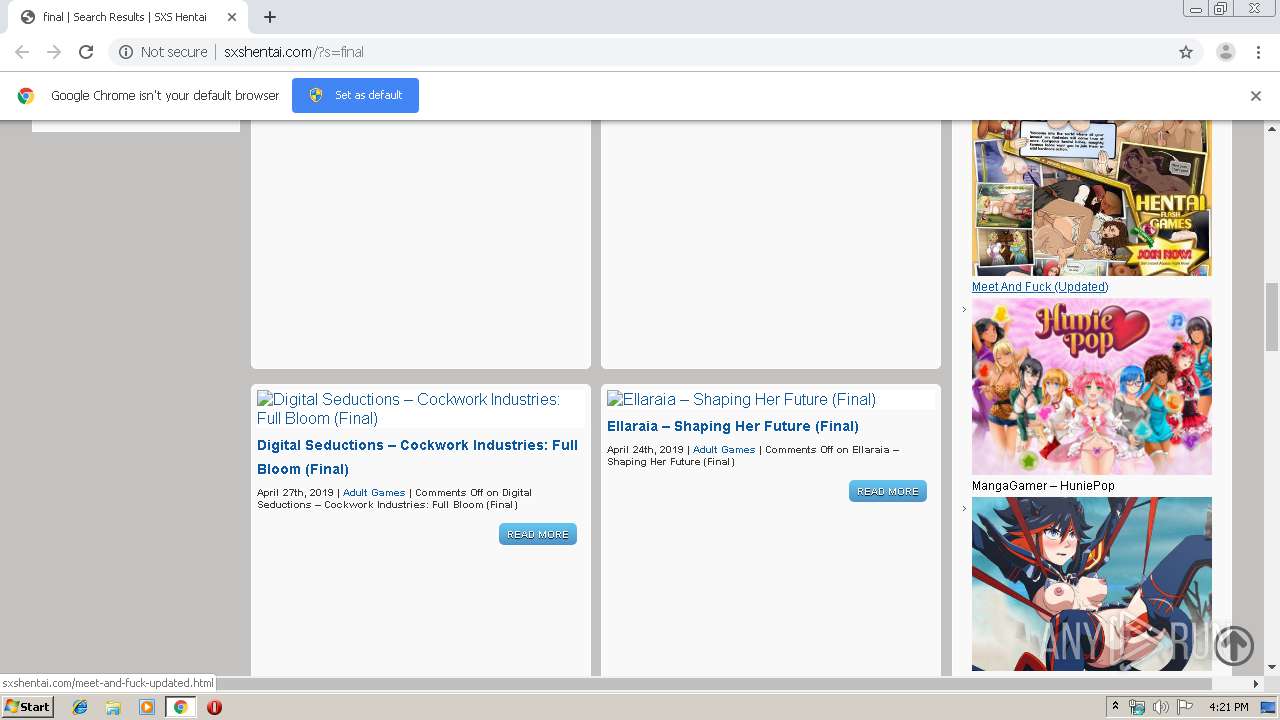Click the red Opera taskbar icon
Image resolution: width=1280 pixels, height=720 pixels.
pyautogui.click(x=214, y=707)
